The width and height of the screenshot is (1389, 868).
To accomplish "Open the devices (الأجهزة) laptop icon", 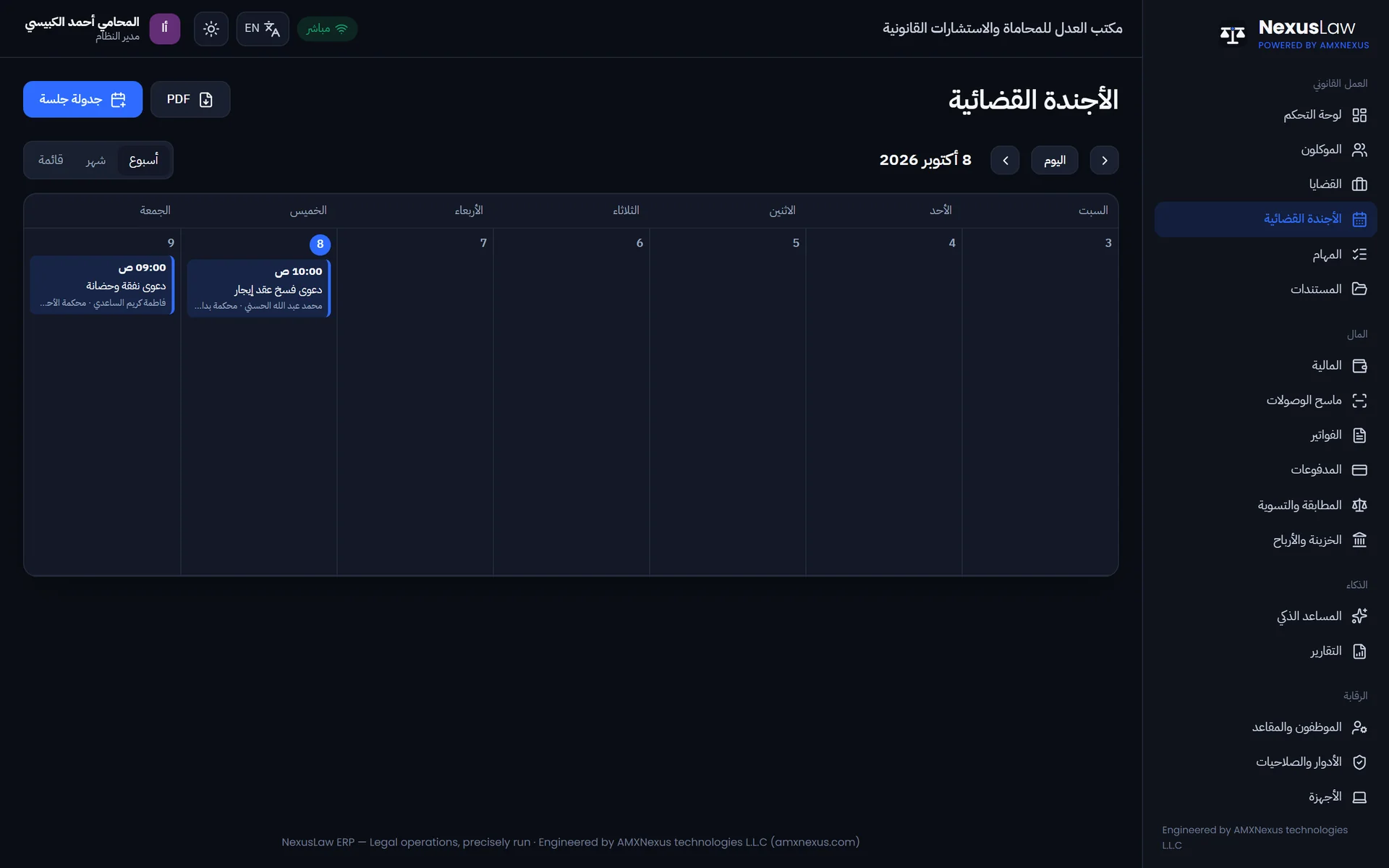I will [x=1359, y=797].
